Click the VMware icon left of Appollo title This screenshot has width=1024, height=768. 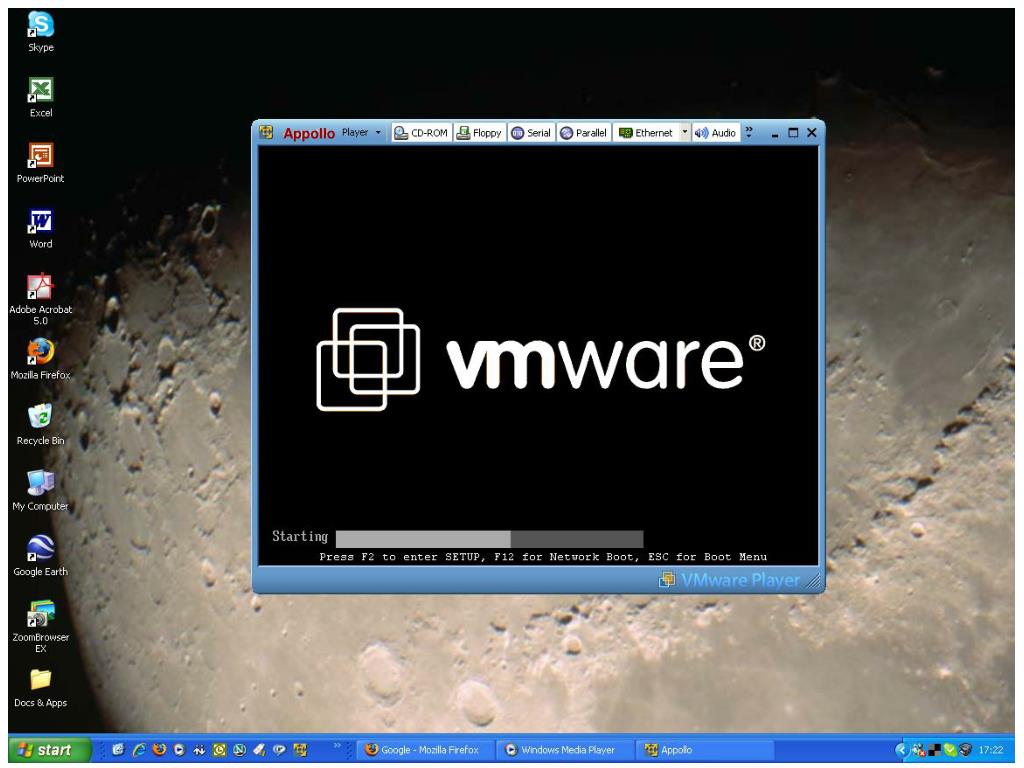267,133
